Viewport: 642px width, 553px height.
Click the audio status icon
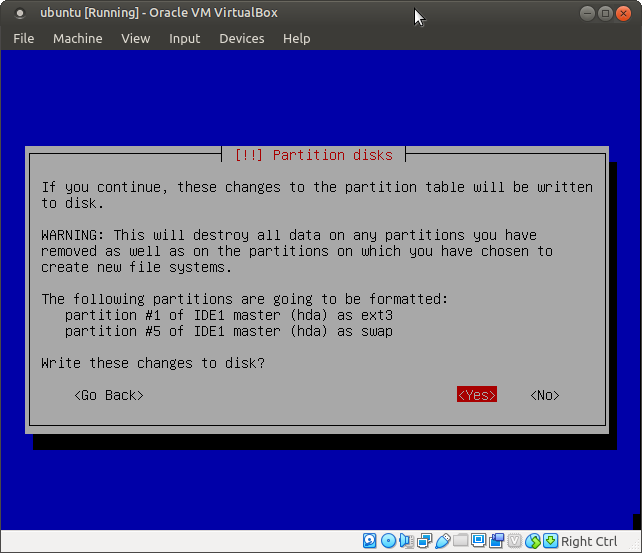[406, 541]
